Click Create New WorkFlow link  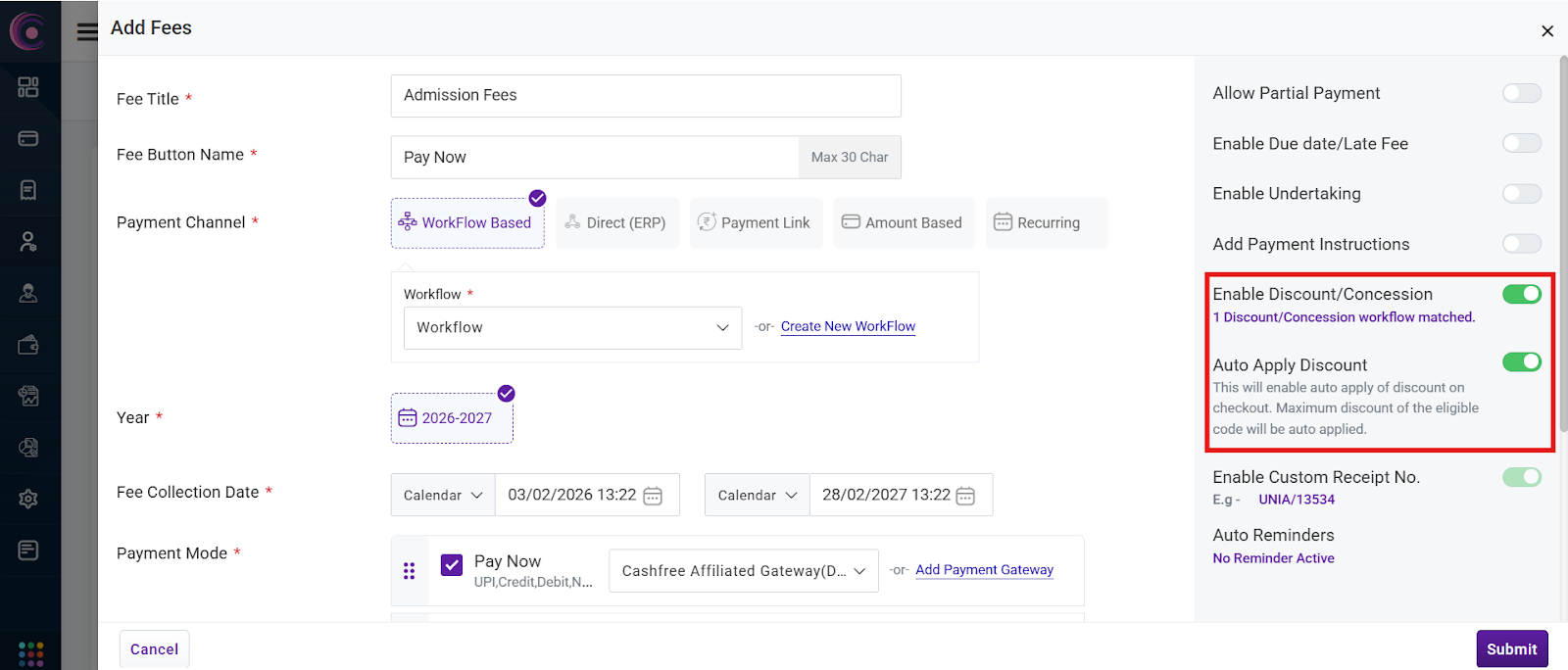[848, 327]
